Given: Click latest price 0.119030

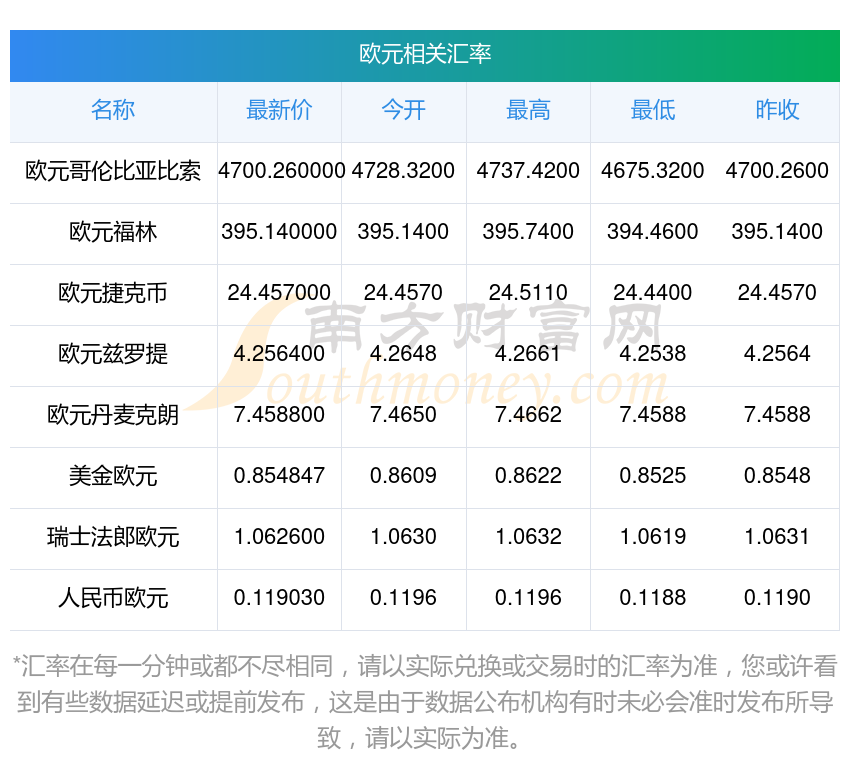Looking at the screenshot, I should coord(279,598).
